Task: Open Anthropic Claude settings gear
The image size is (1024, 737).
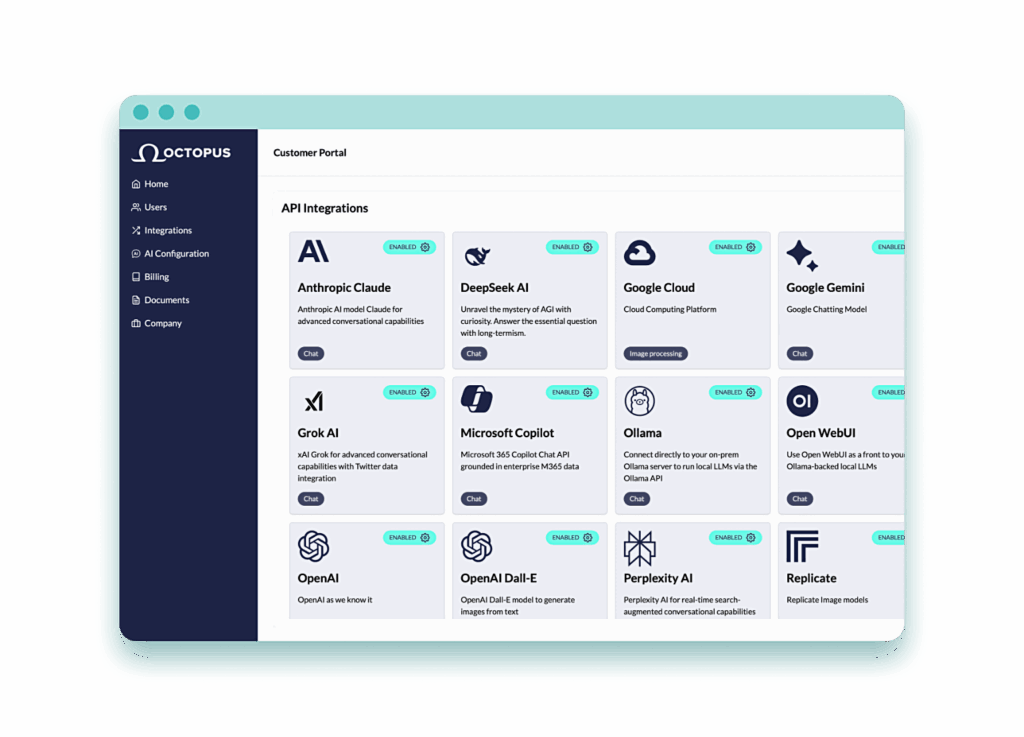Action: click(x=425, y=247)
